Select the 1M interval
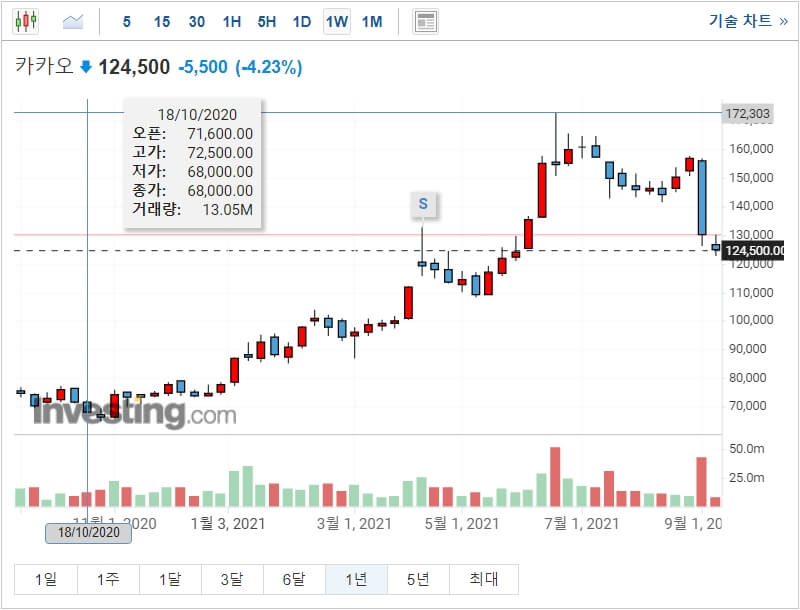The width and height of the screenshot is (800, 610). [372, 22]
